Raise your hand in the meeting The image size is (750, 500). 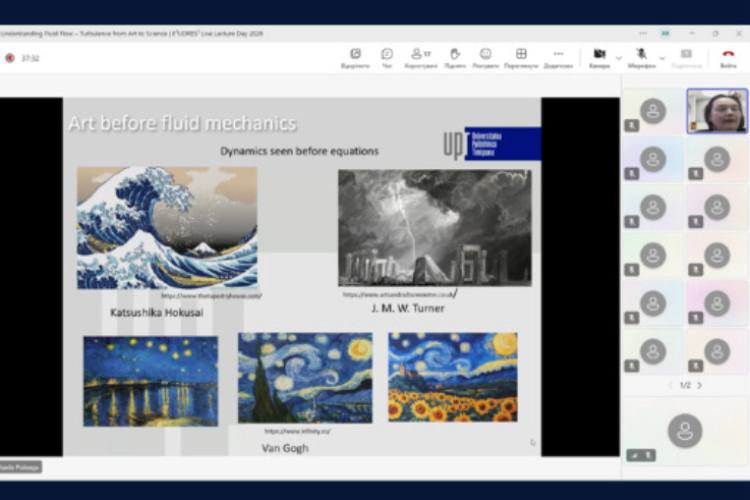pos(454,56)
